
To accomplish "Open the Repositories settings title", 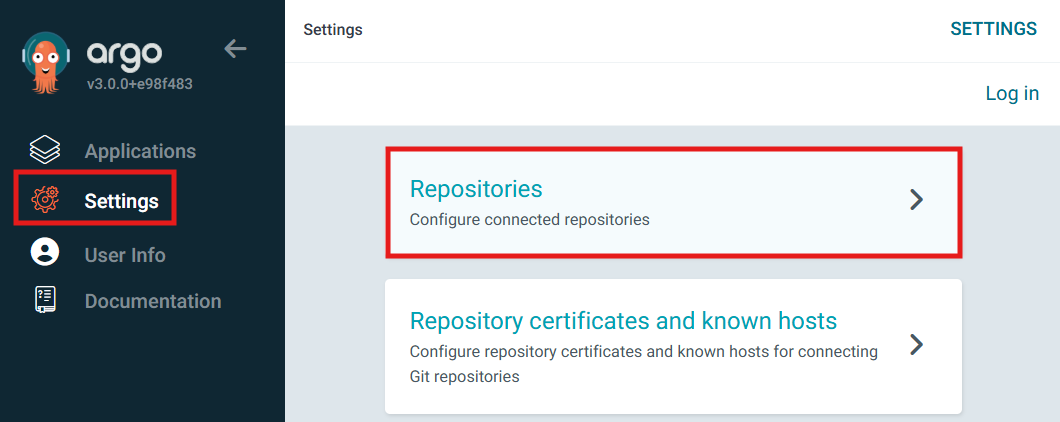I will 476,189.
